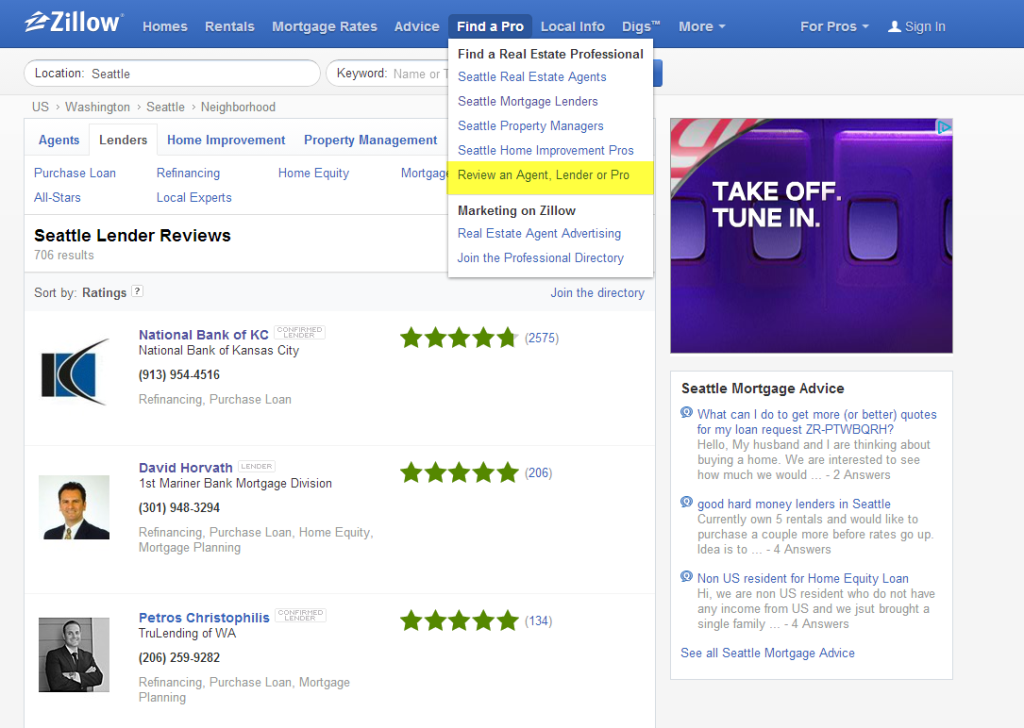This screenshot has width=1024, height=728.
Task: Filter by Local Experts
Action: pyautogui.click(x=194, y=197)
